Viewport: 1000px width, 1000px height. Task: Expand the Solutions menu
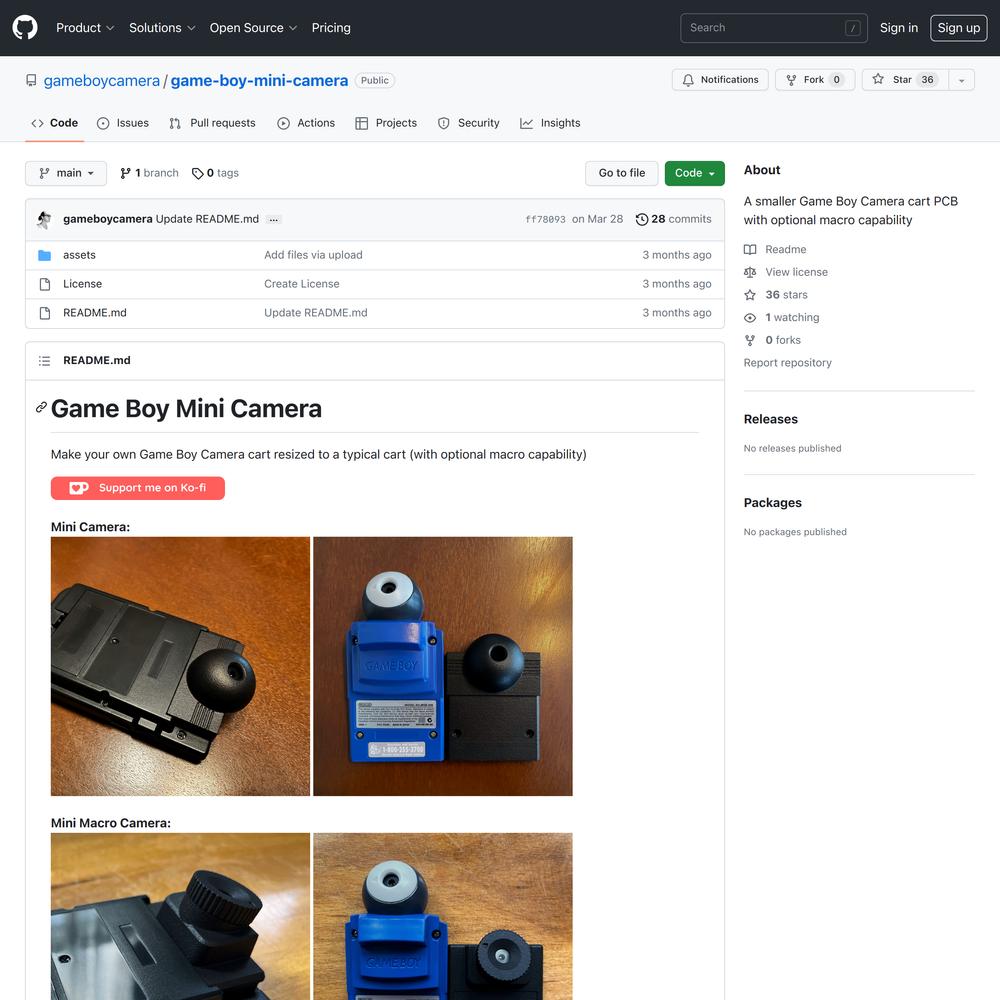click(161, 27)
